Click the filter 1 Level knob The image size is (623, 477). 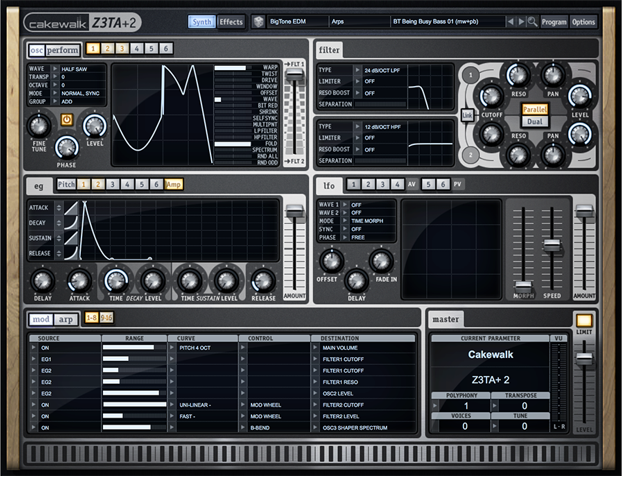(580, 96)
